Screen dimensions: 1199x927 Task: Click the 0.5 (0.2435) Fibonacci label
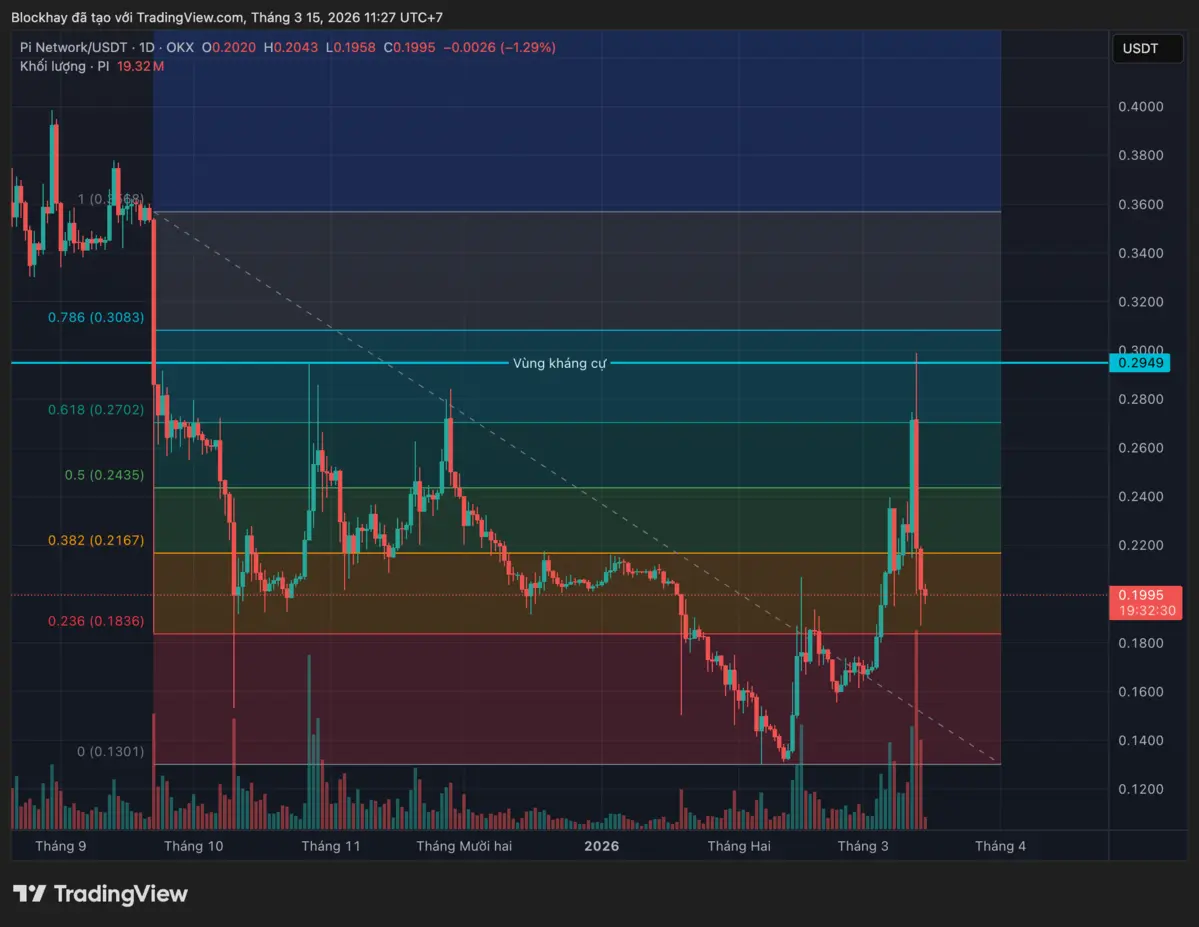pos(104,475)
